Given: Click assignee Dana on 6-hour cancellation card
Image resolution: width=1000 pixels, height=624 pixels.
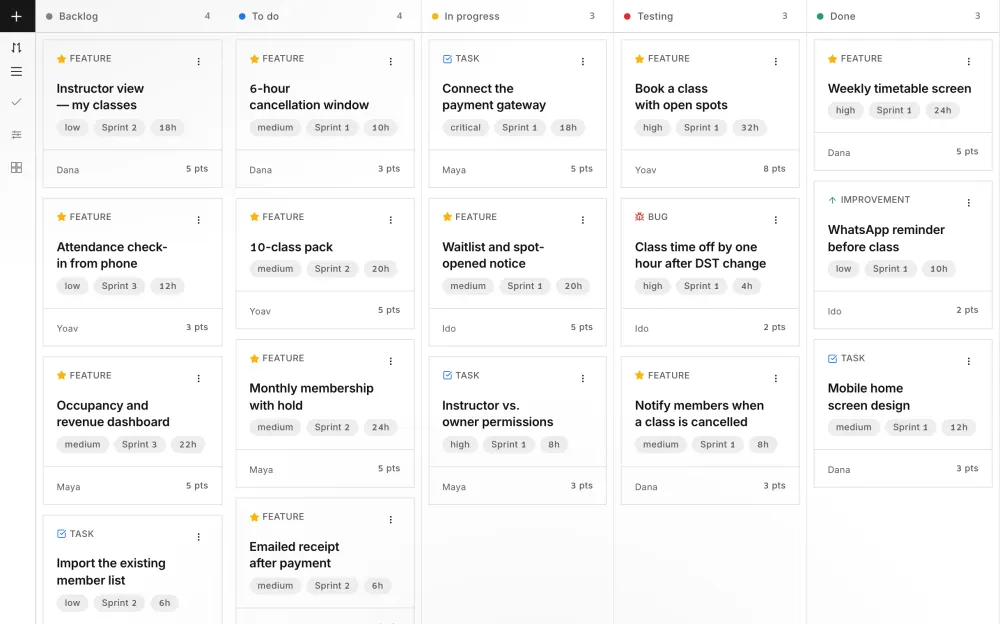Looking at the screenshot, I should pyautogui.click(x=260, y=170).
